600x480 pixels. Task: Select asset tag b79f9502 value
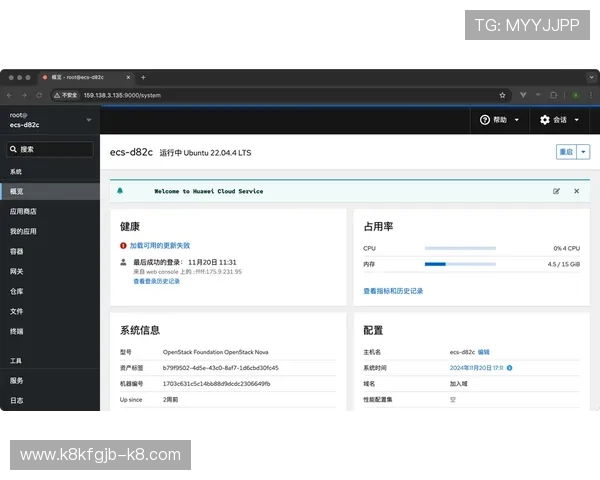[x=221, y=368]
